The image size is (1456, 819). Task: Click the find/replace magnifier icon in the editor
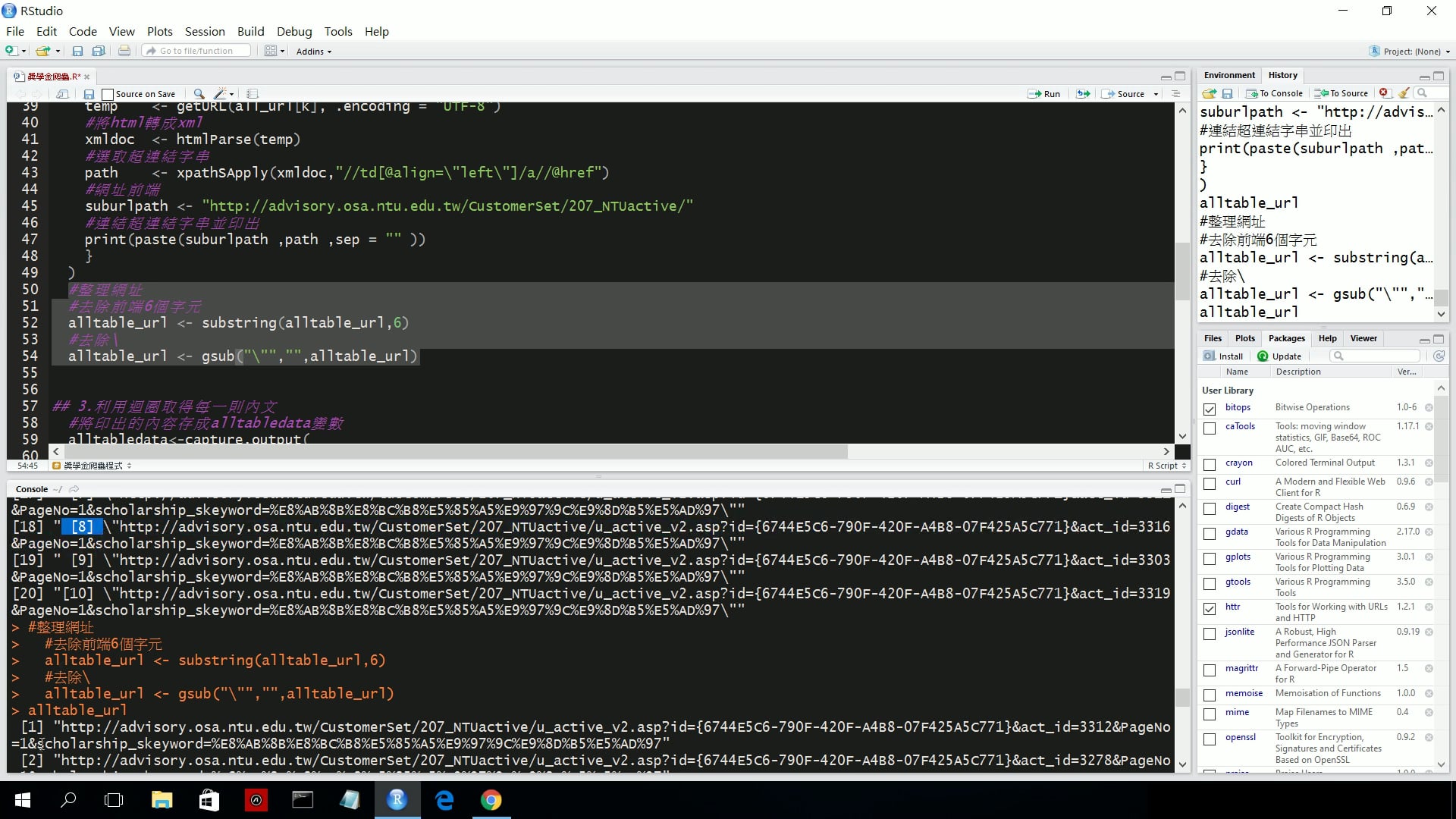click(x=199, y=94)
